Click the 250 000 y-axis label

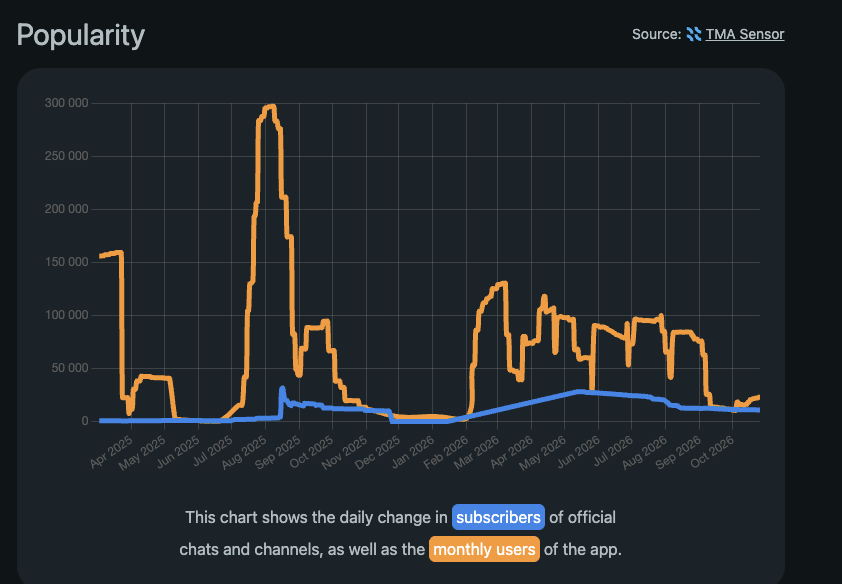click(67, 156)
